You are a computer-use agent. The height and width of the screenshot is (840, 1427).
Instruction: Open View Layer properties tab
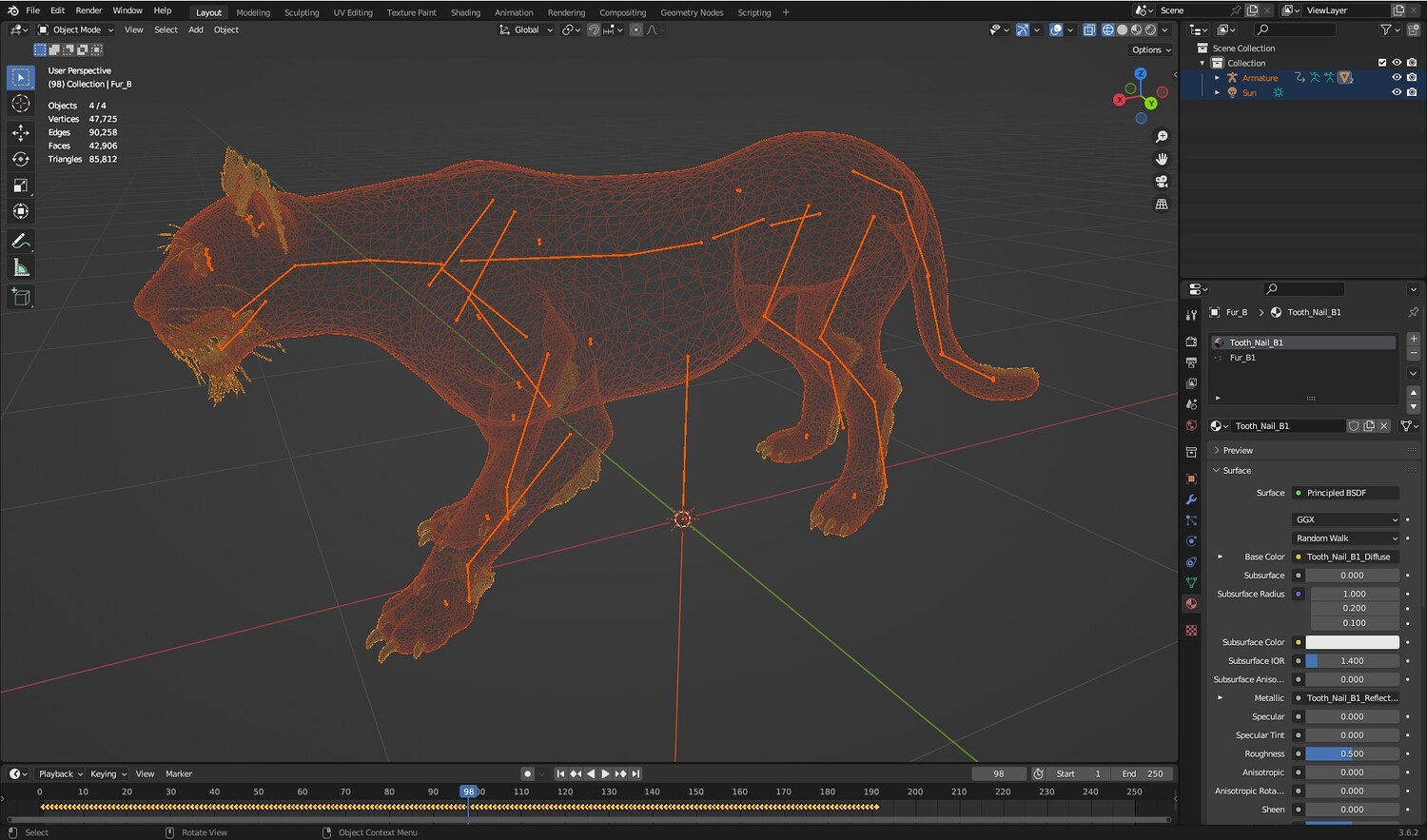coord(1191,383)
